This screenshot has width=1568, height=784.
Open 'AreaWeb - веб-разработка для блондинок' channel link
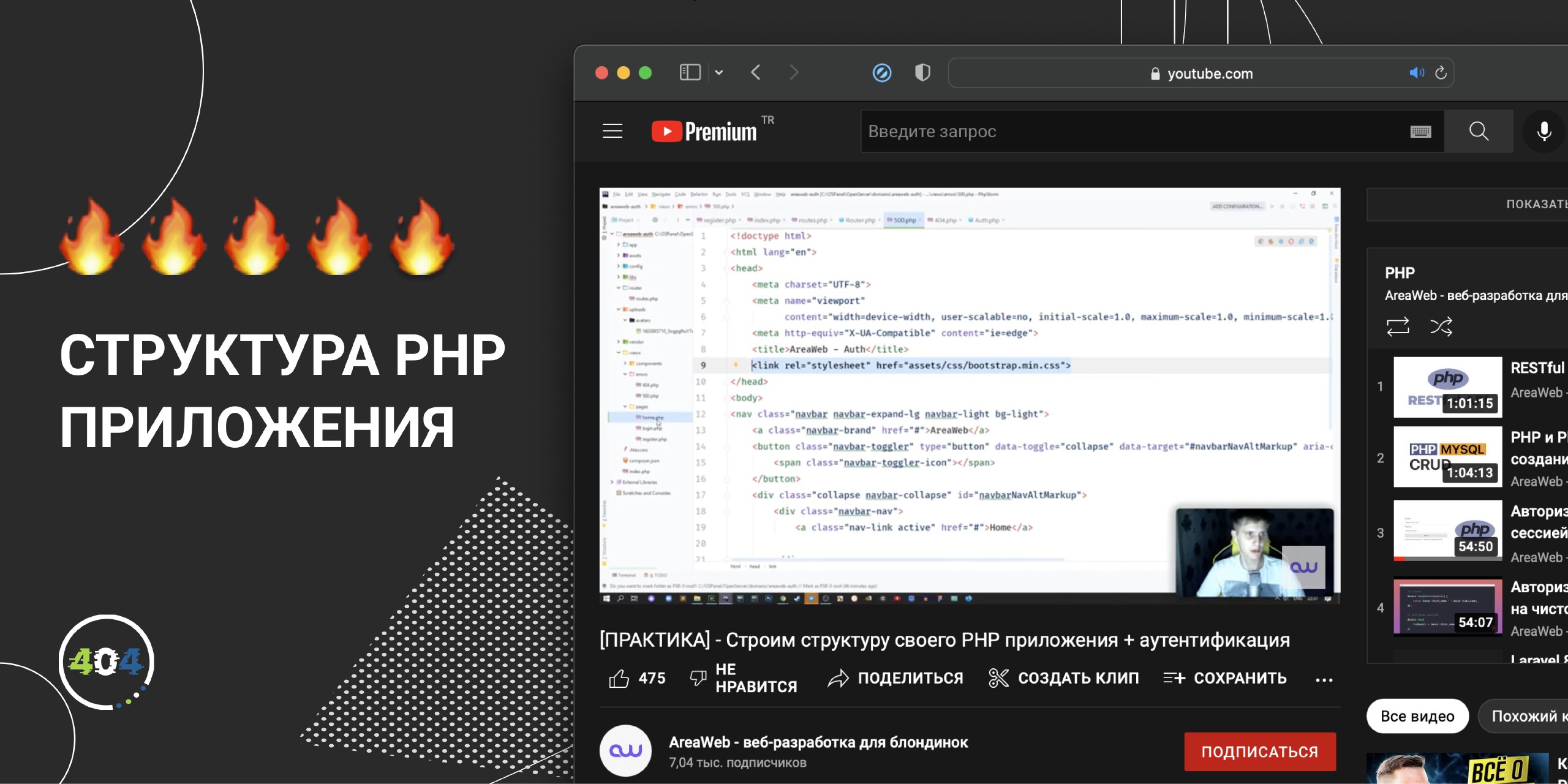(818, 742)
